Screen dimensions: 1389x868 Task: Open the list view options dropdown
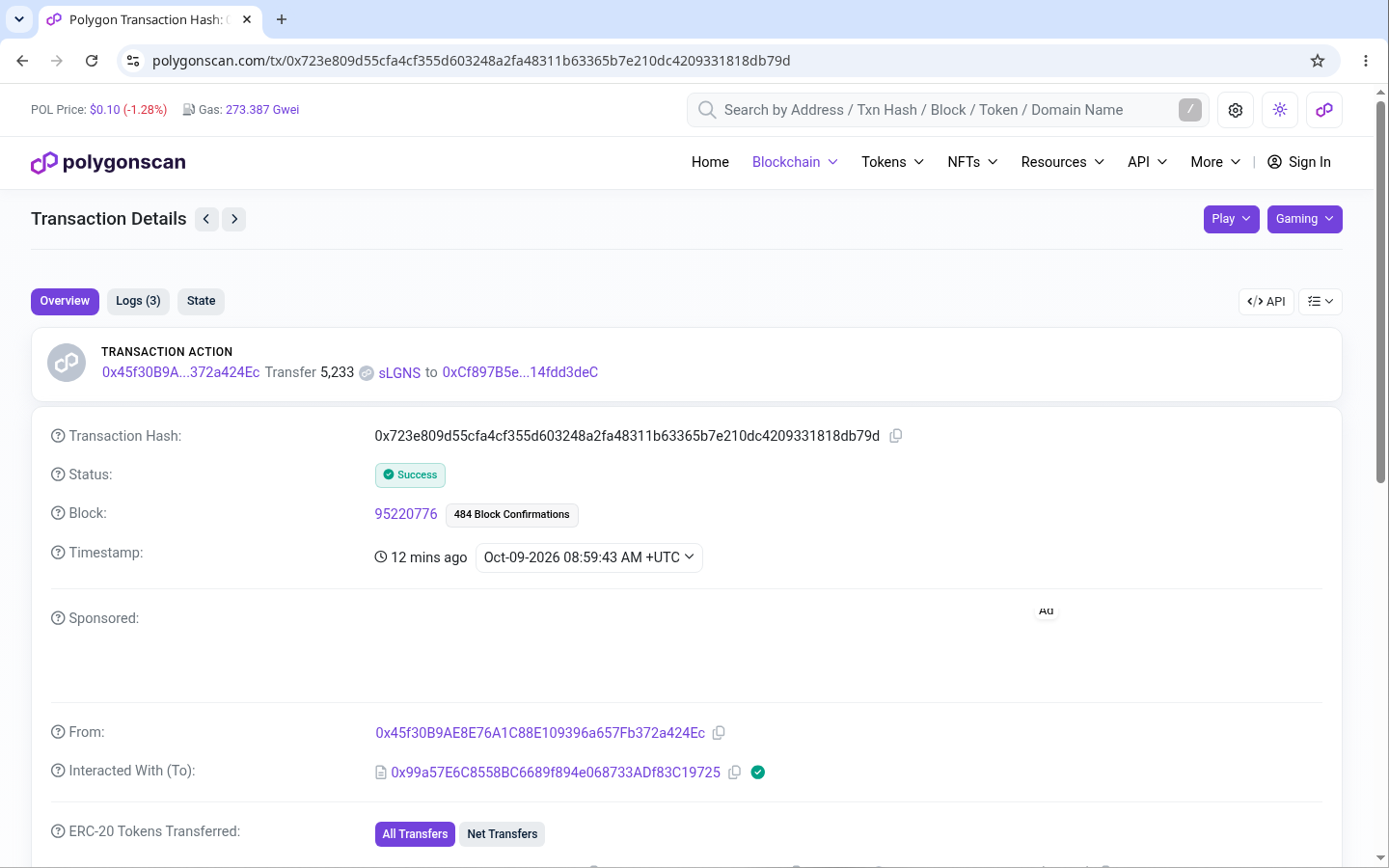pos(1321,302)
